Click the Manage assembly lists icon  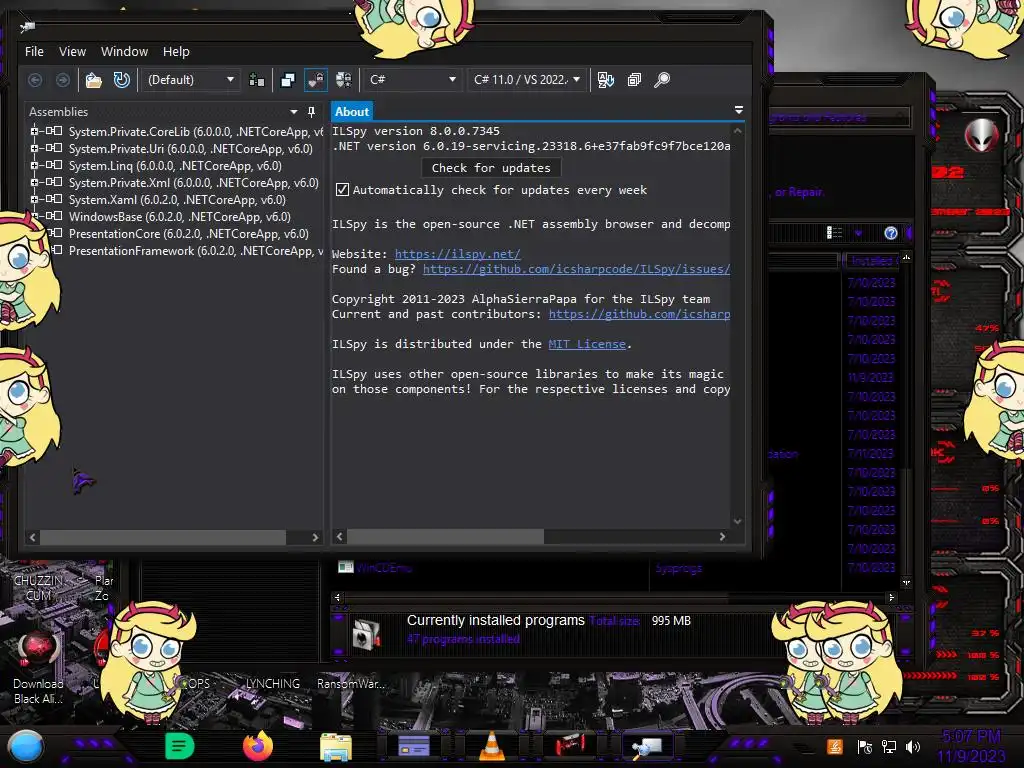point(257,80)
